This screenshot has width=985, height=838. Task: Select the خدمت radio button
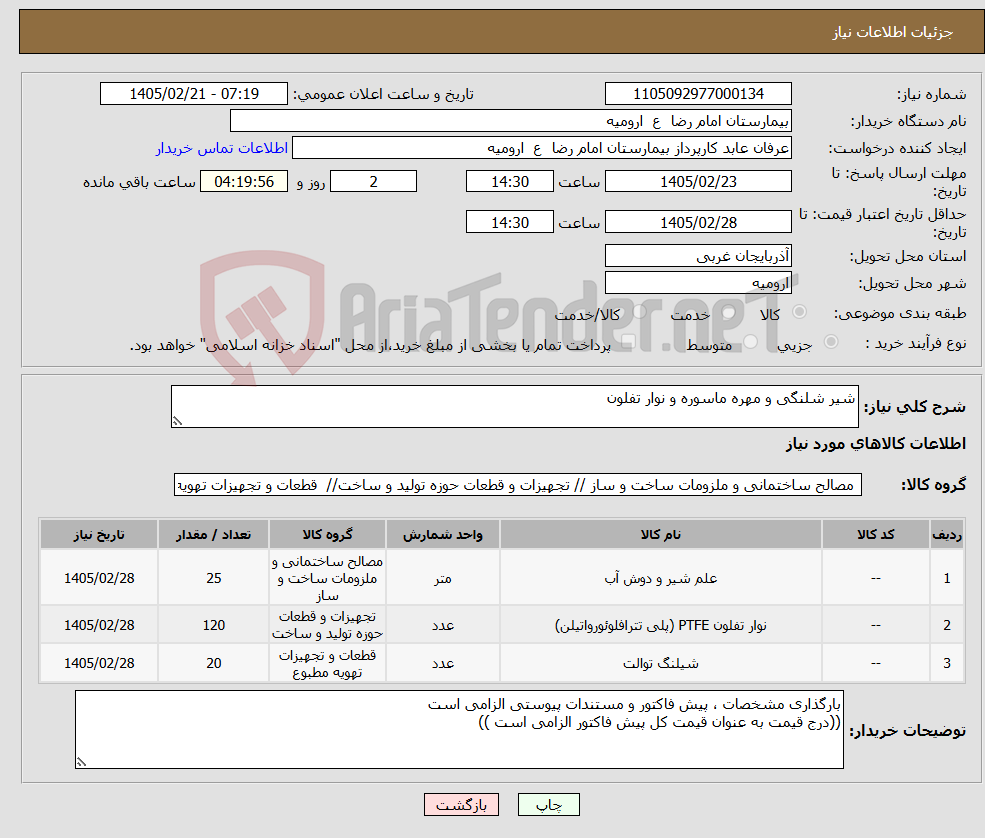pos(729,312)
